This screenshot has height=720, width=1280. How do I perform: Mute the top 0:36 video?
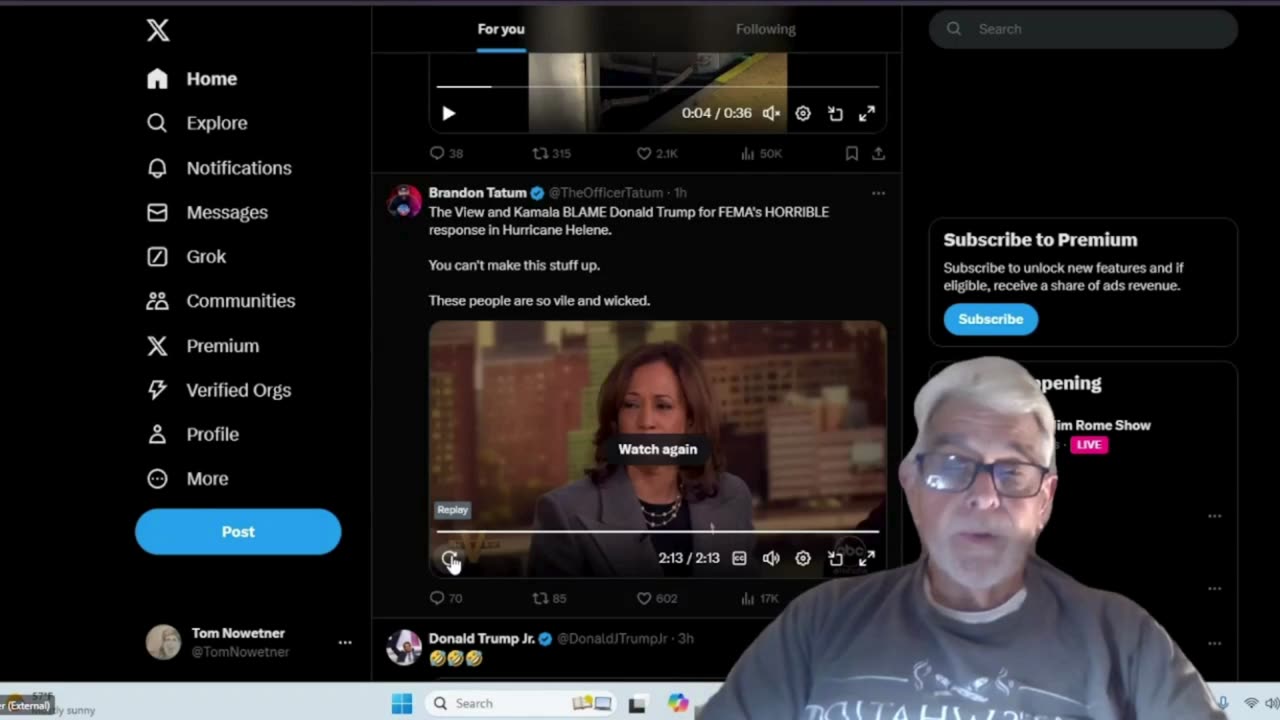tap(771, 113)
